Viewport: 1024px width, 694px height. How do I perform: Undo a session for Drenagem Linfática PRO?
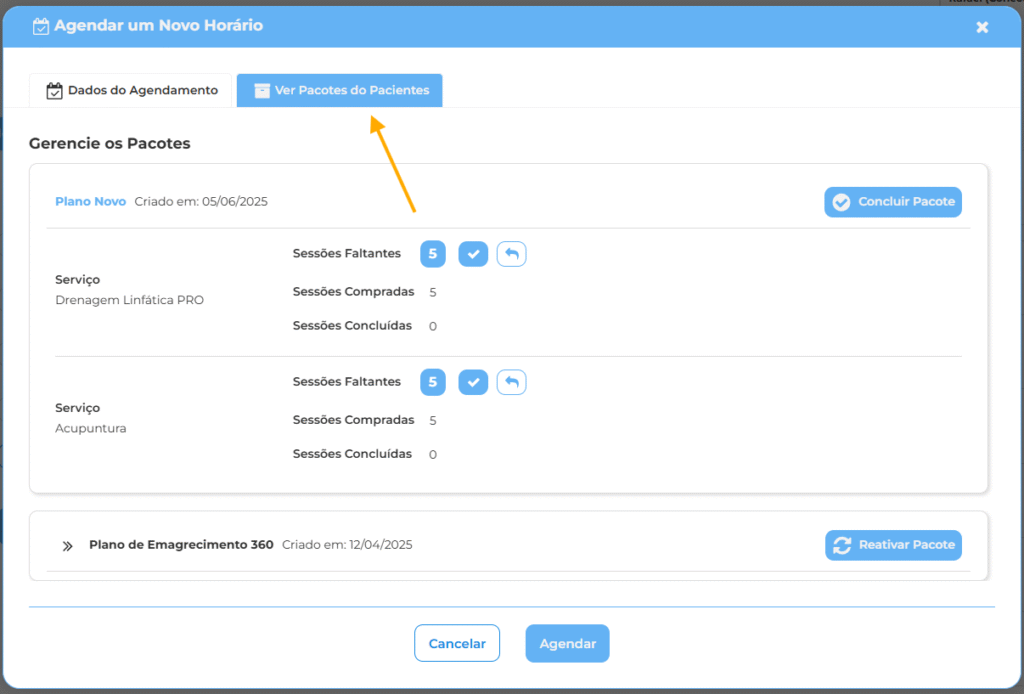511,254
